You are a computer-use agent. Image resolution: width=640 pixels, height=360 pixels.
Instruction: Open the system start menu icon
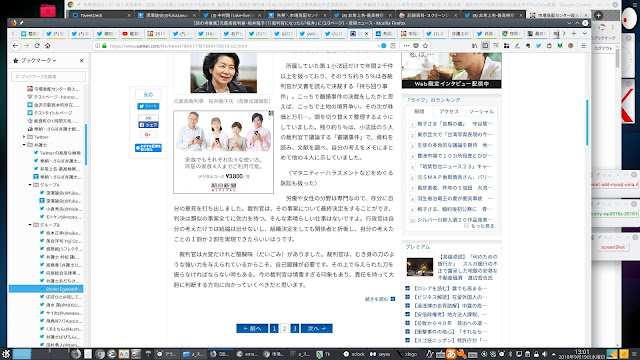[x=5, y=354]
